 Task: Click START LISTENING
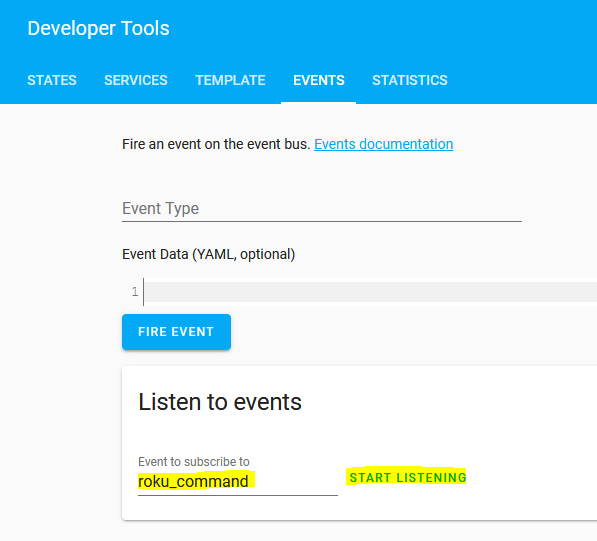pos(408,477)
